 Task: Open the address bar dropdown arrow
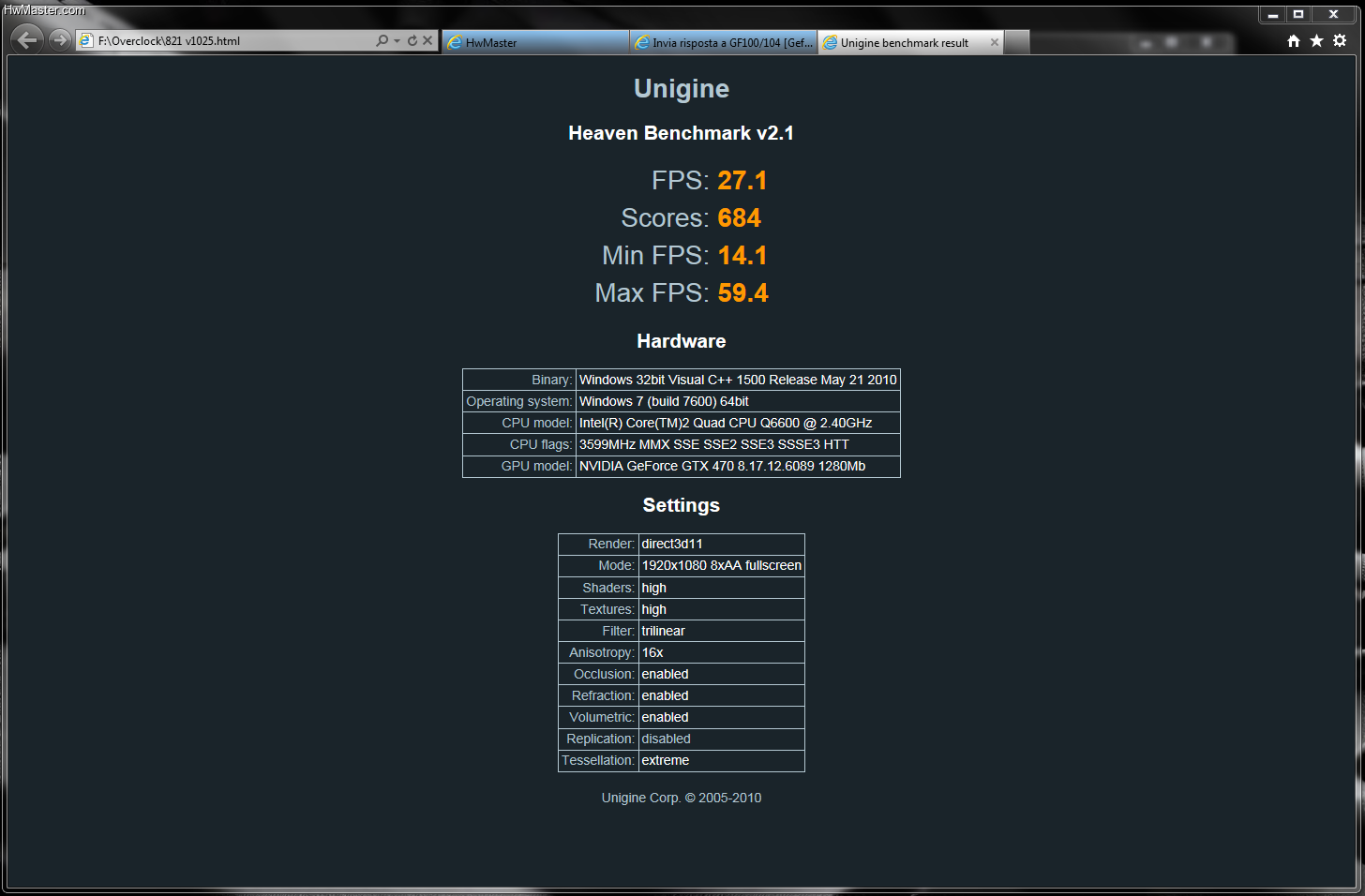397,40
